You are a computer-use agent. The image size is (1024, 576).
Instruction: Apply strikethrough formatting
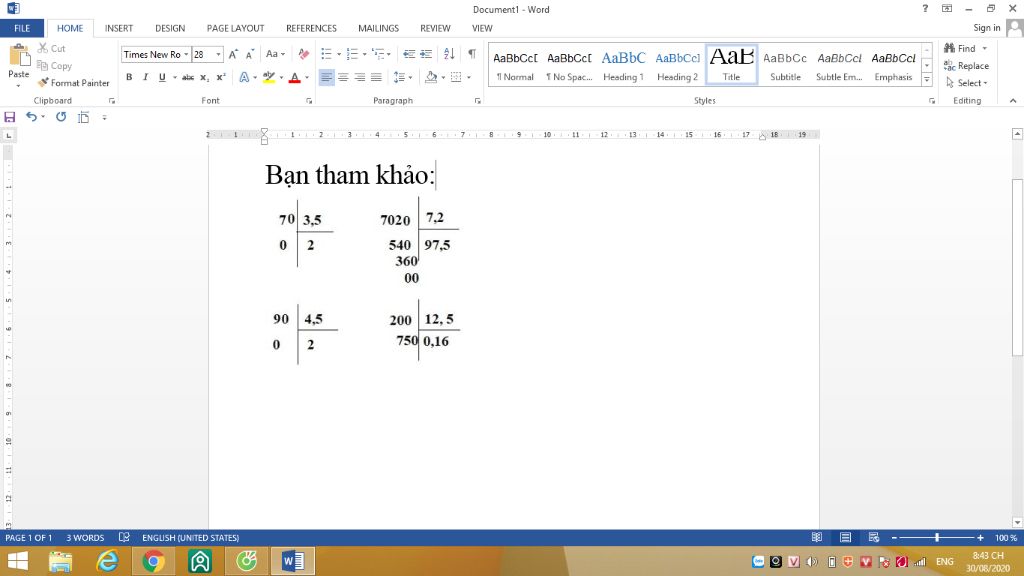pyautogui.click(x=188, y=77)
